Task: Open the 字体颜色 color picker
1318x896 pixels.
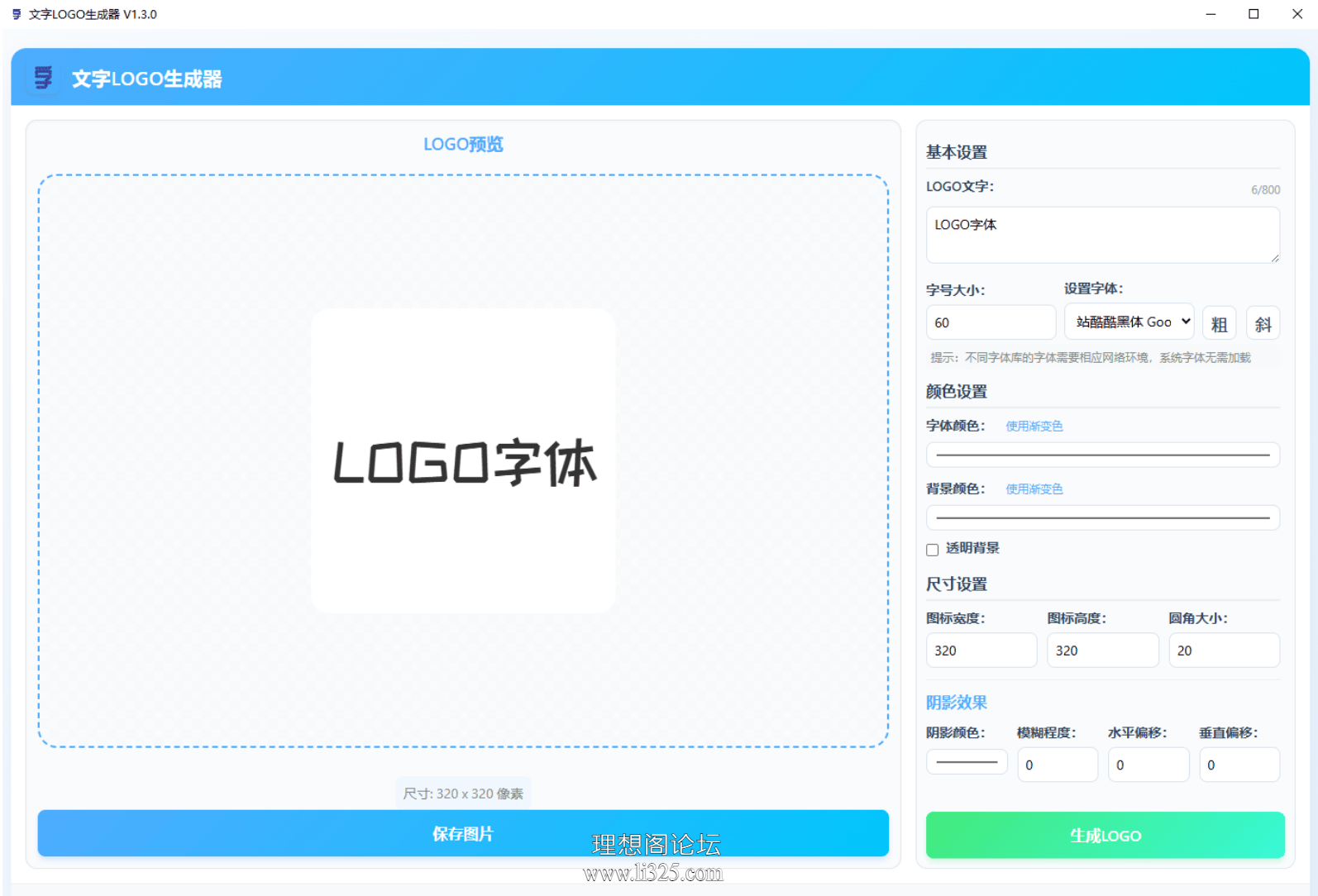Action: pyautogui.click(x=1103, y=455)
